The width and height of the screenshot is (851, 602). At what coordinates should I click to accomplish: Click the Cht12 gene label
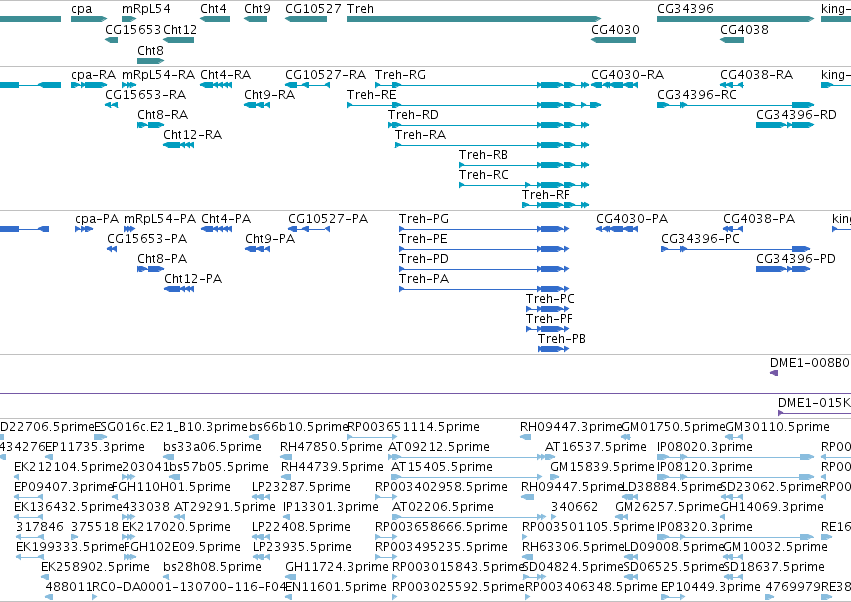tap(180, 29)
